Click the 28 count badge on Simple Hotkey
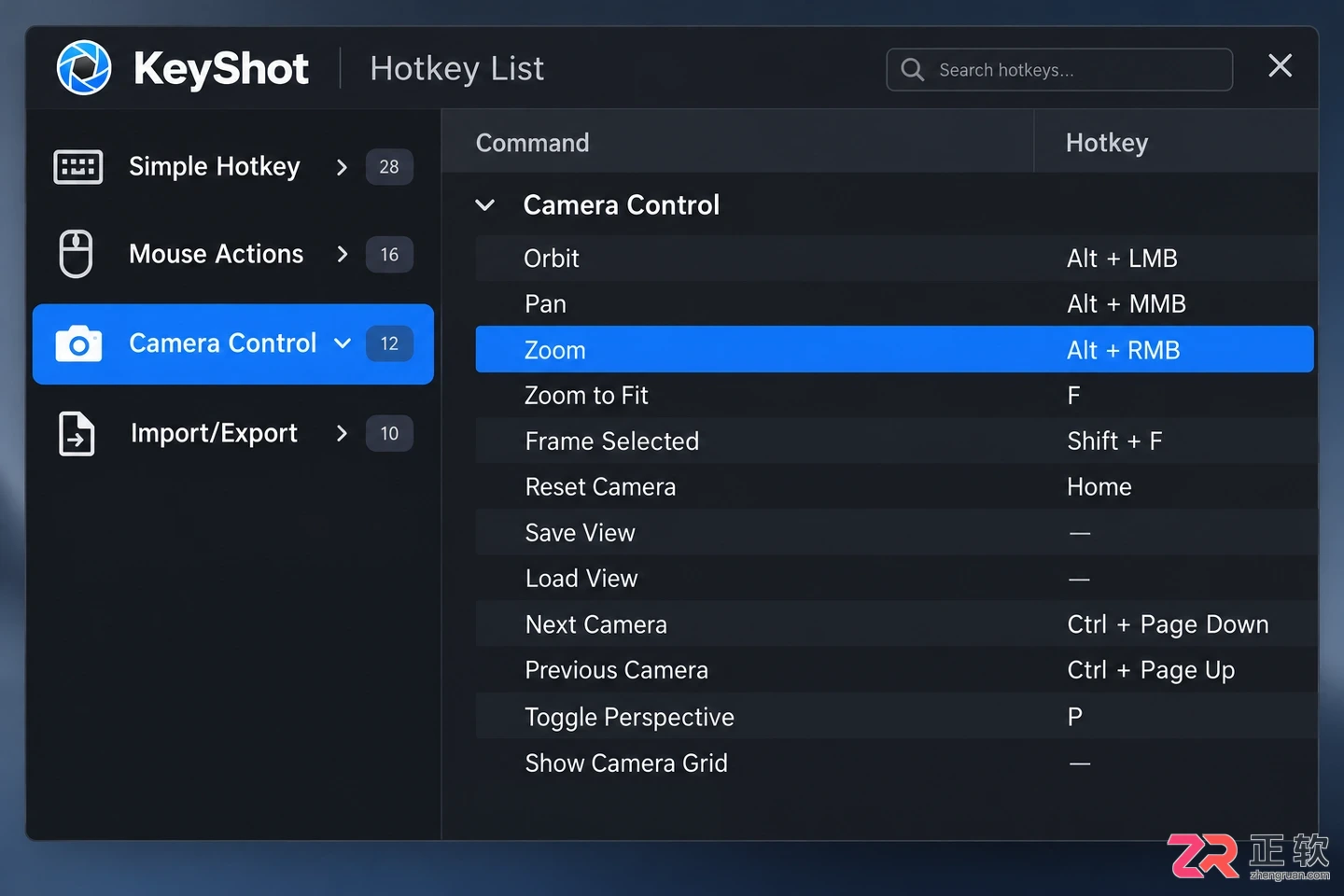 [389, 167]
